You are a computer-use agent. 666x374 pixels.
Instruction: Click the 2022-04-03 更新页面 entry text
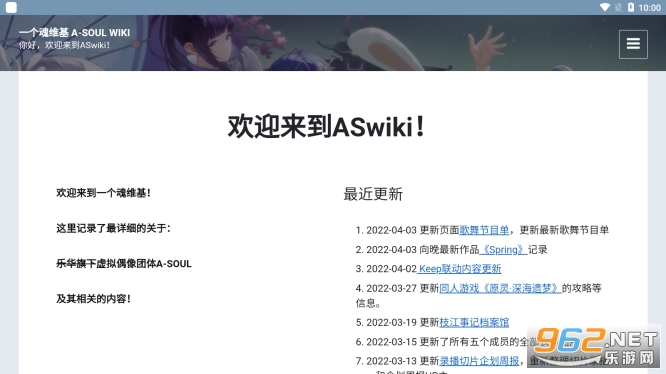click(x=412, y=230)
